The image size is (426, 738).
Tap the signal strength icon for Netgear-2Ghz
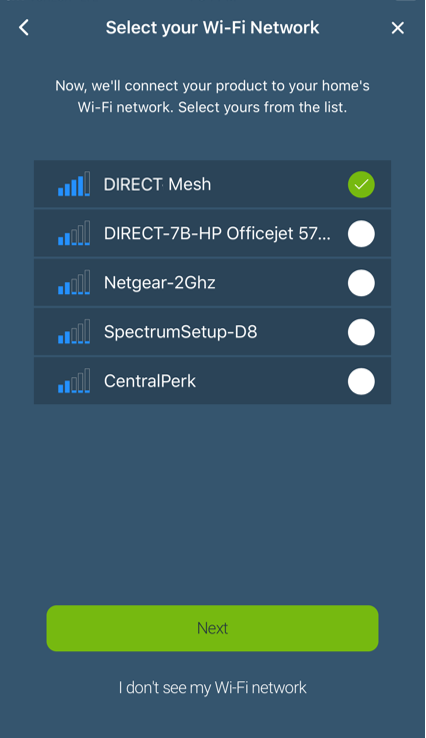(74, 282)
